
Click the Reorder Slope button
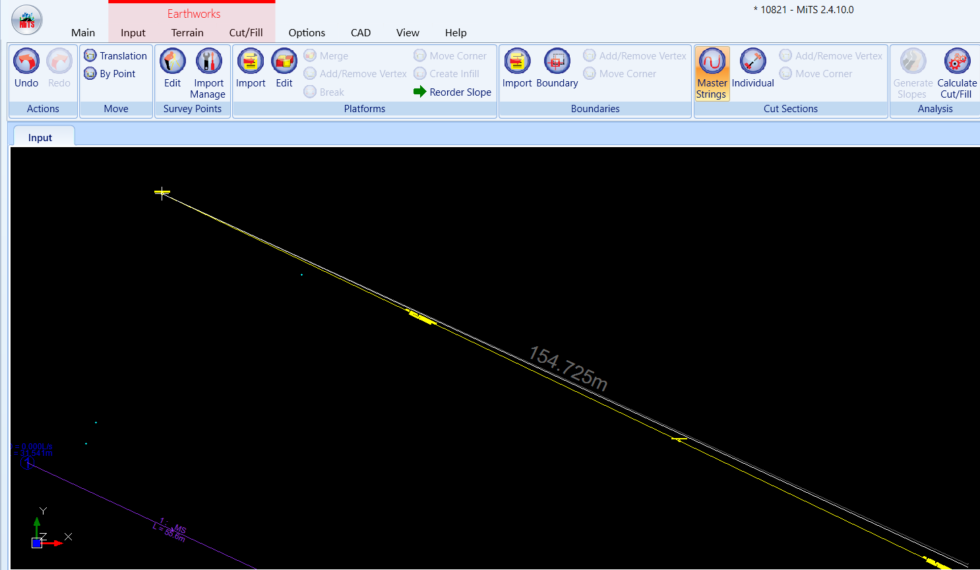click(452, 92)
